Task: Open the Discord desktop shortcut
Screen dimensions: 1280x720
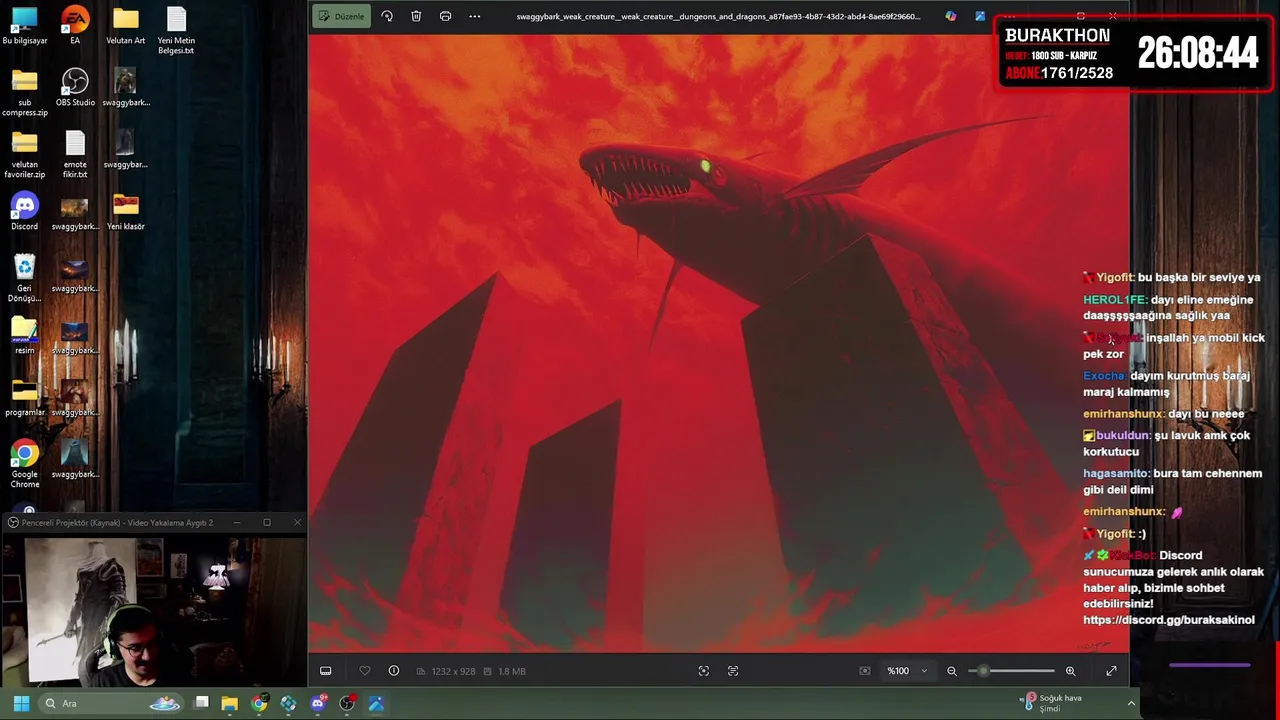Action: 24,212
